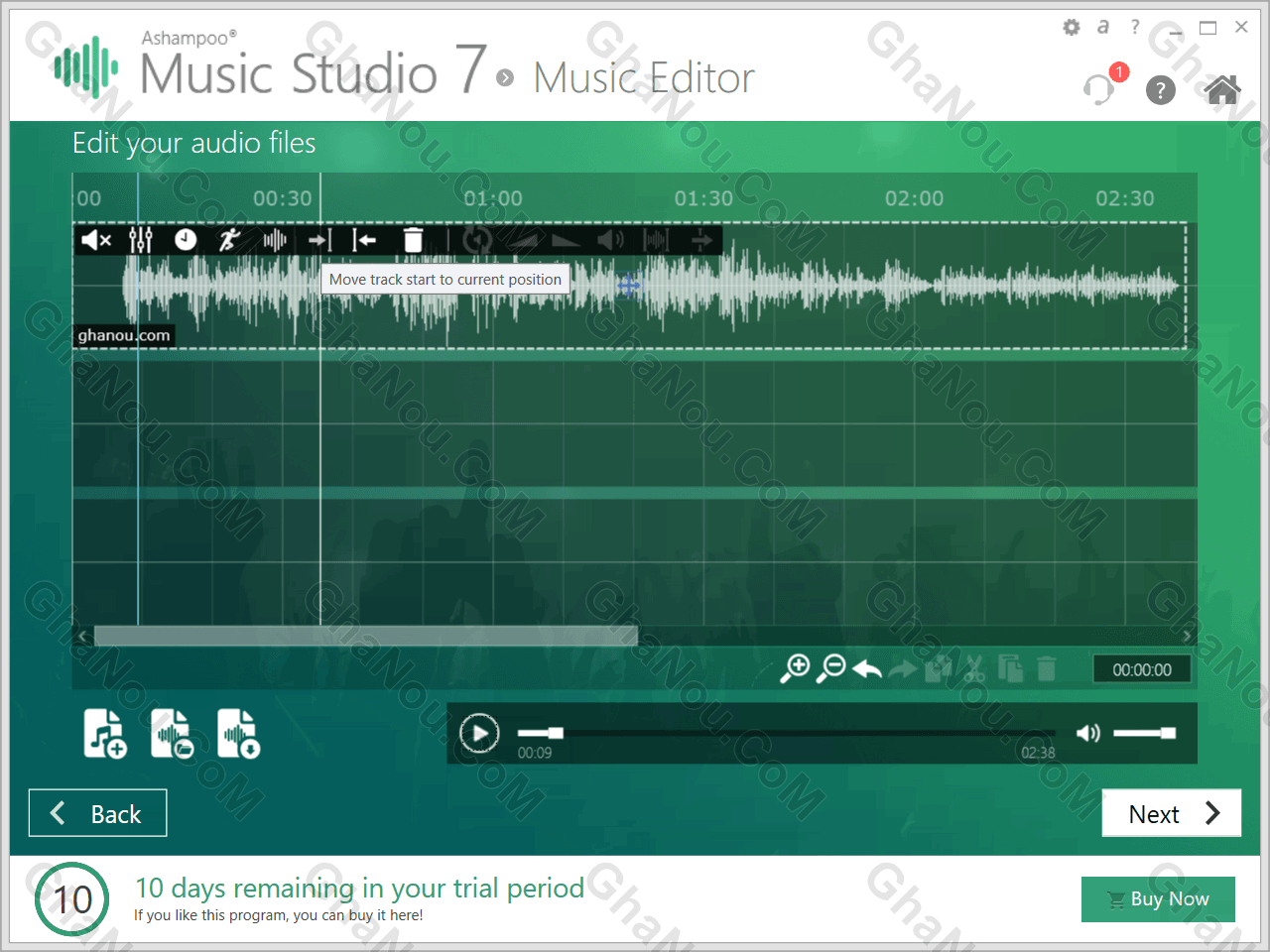Click the clock tempo icon on track
The height and width of the screenshot is (952, 1270).
186,240
